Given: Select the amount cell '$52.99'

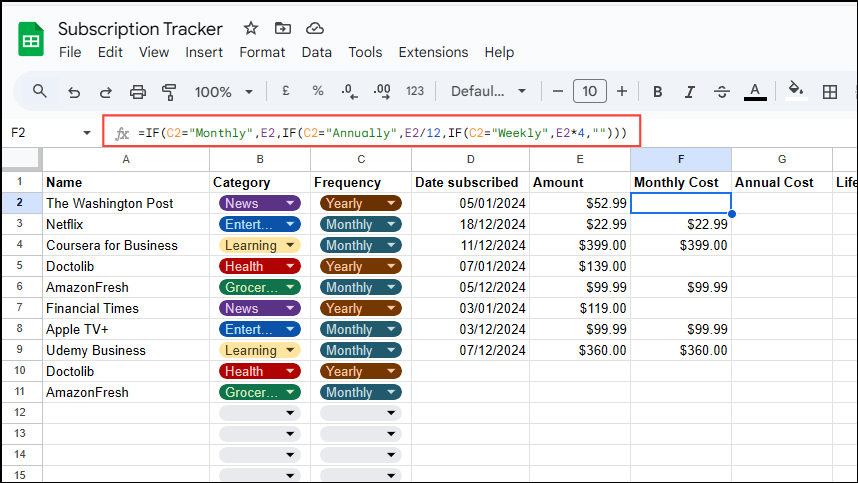Looking at the screenshot, I should (580, 203).
